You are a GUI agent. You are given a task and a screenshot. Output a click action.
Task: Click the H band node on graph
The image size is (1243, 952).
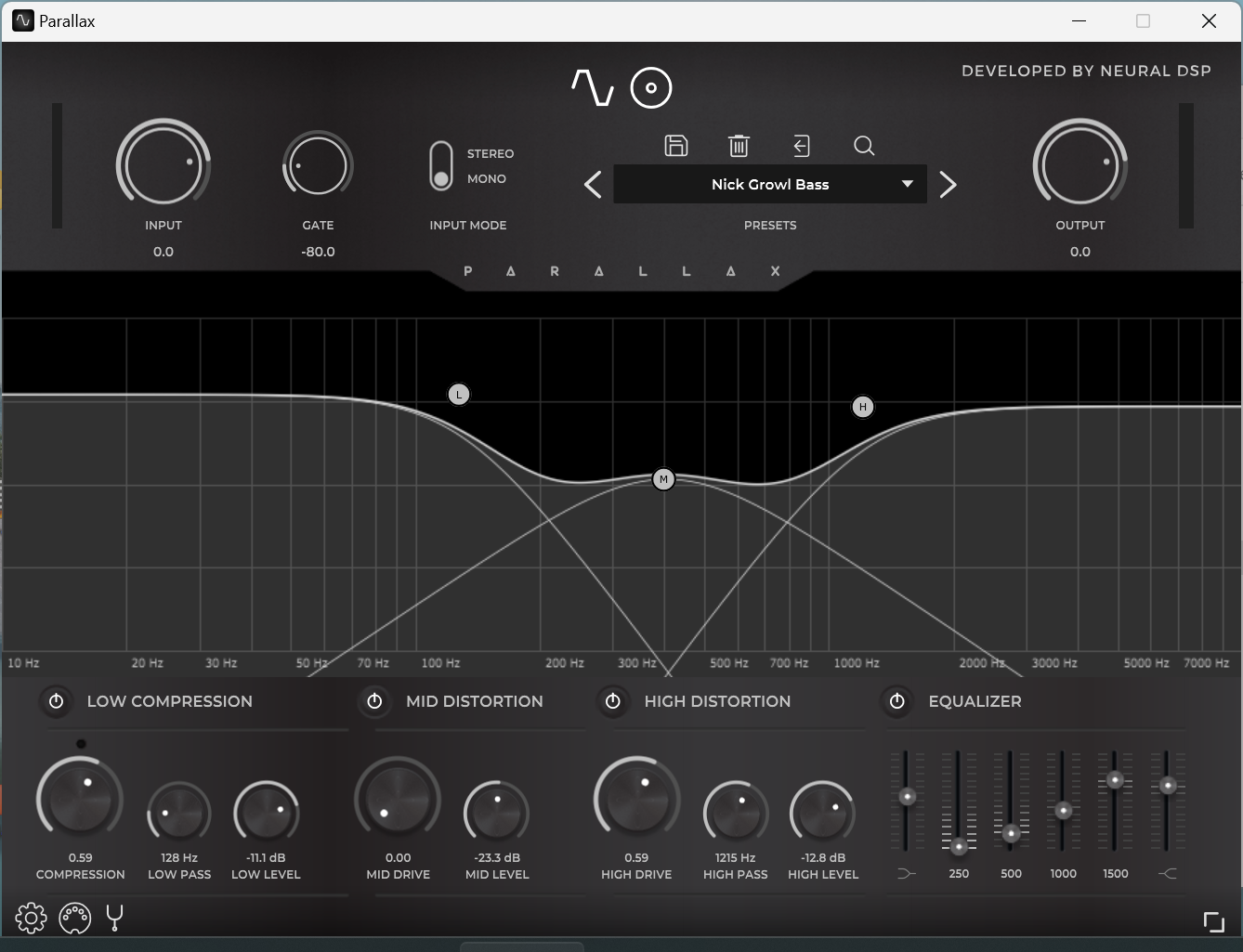click(863, 407)
